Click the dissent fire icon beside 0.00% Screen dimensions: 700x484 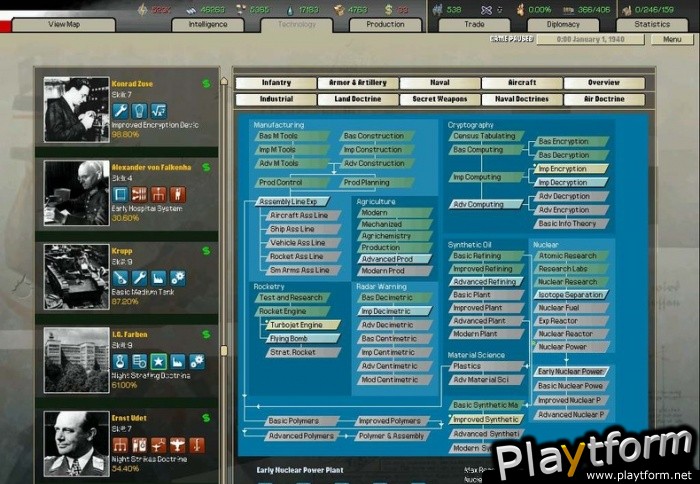point(521,9)
